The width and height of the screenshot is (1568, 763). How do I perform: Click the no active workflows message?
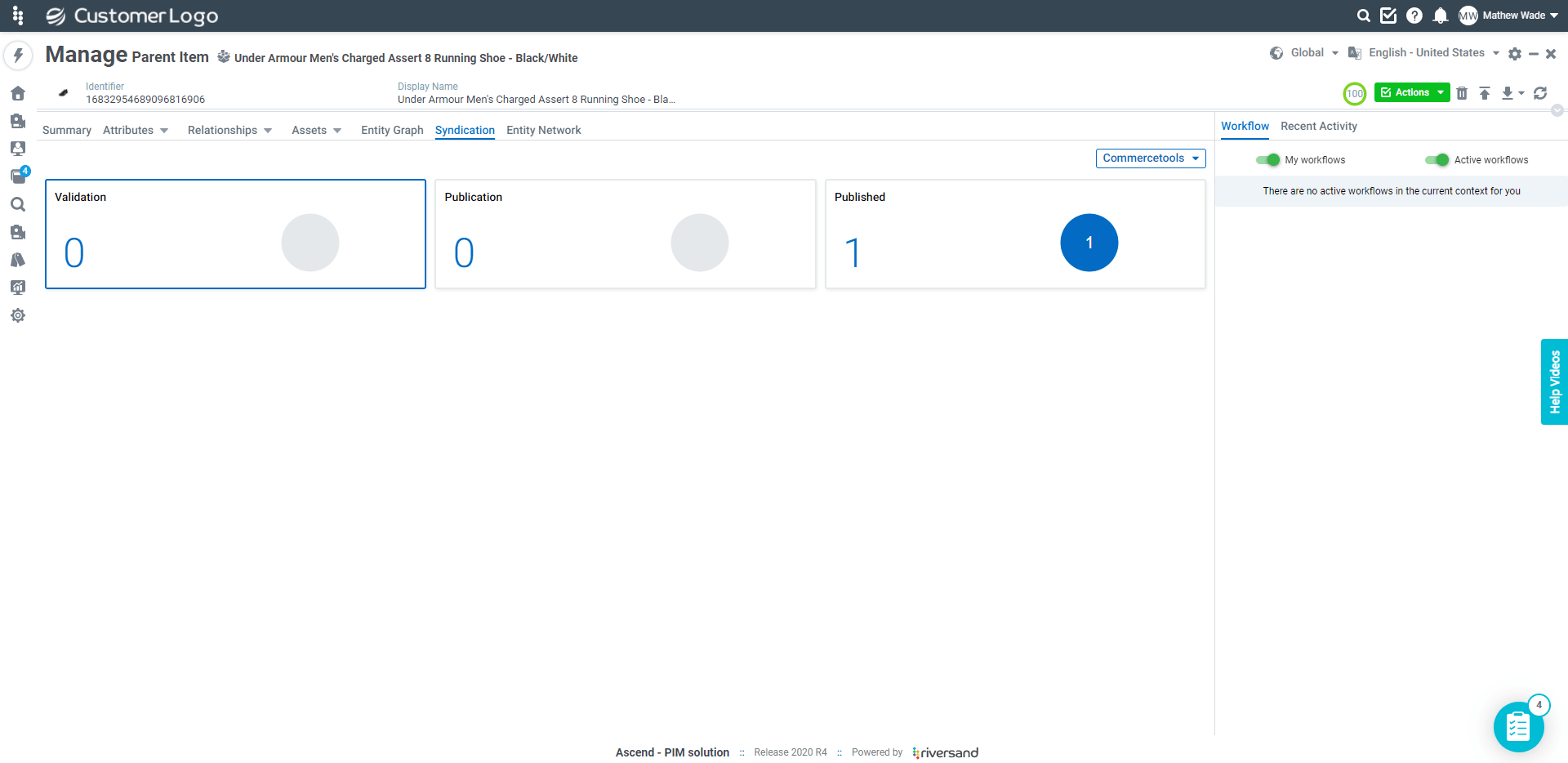click(x=1392, y=191)
